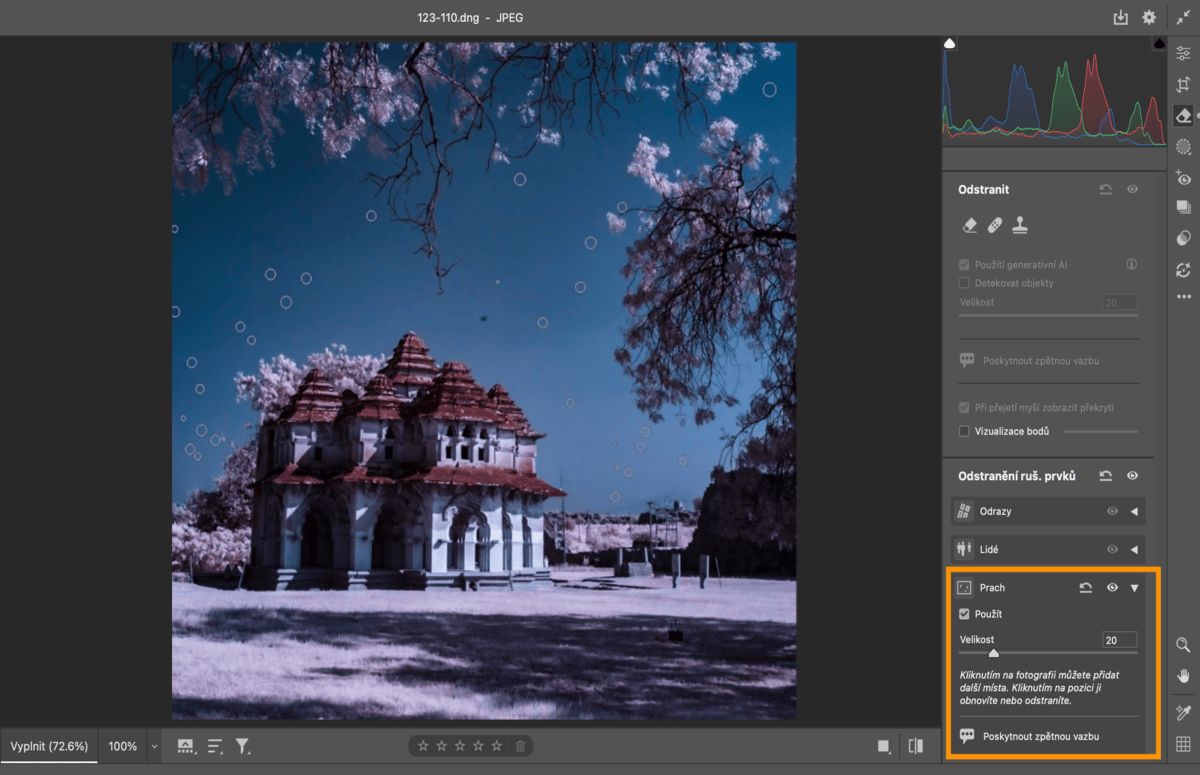Collapse the Prach section with its triangle
Viewport: 1200px width, 775px height.
click(x=1134, y=587)
